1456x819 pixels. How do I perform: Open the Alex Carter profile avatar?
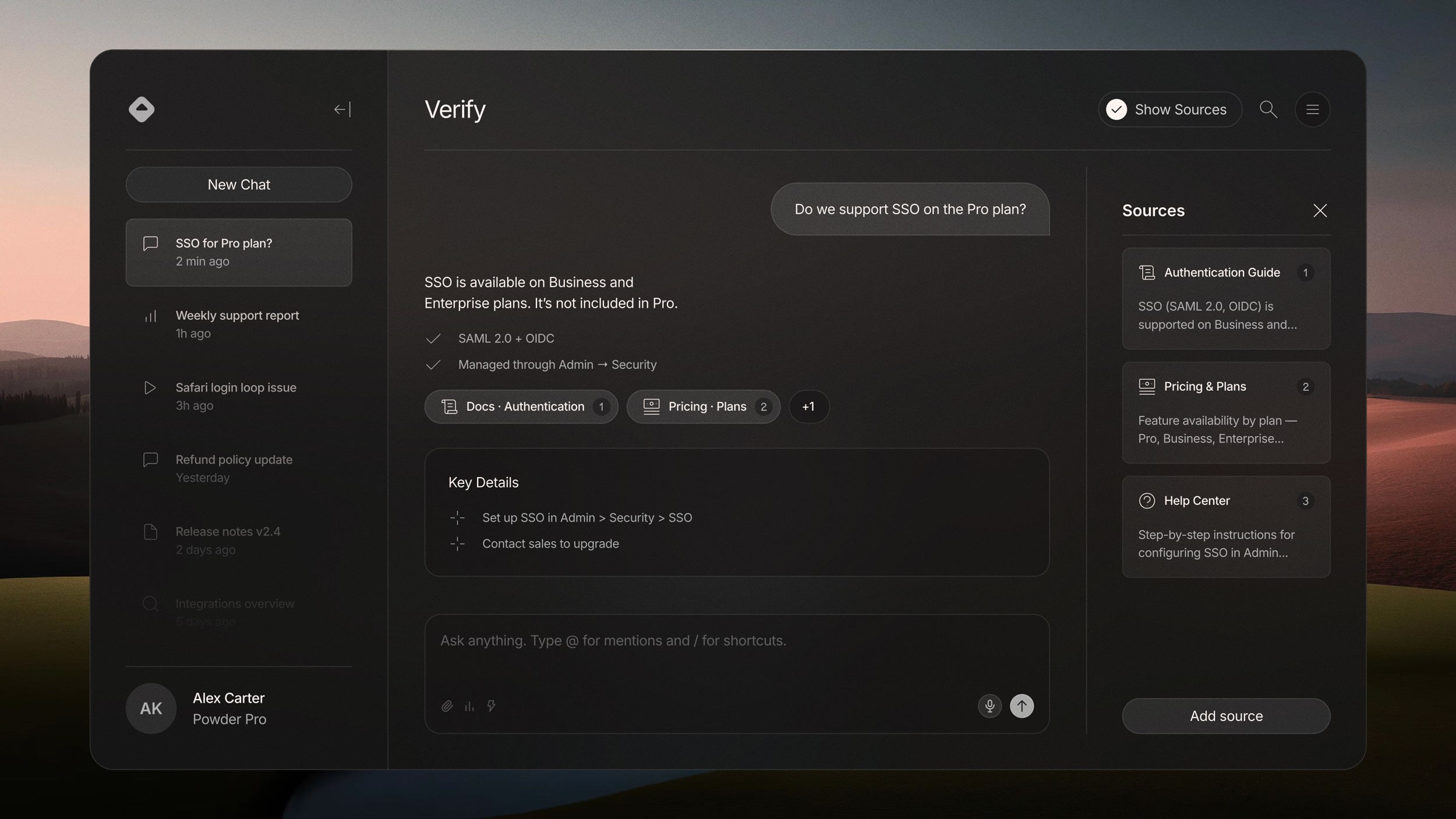151,708
